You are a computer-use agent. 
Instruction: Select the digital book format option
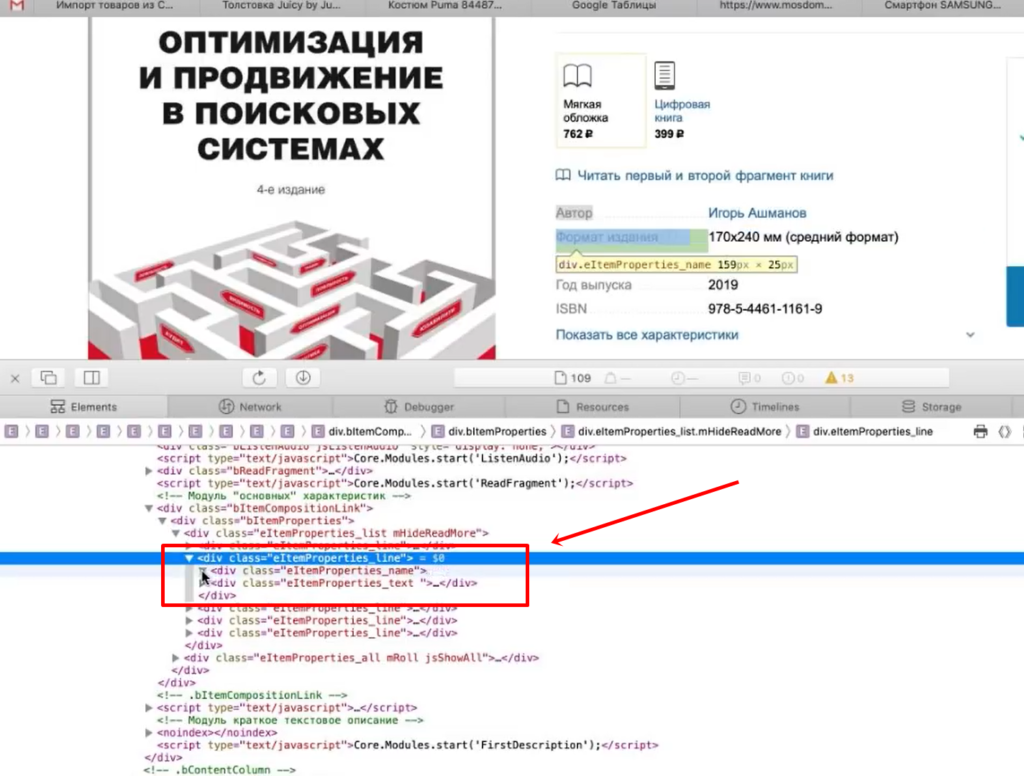[x=682, y=101]
